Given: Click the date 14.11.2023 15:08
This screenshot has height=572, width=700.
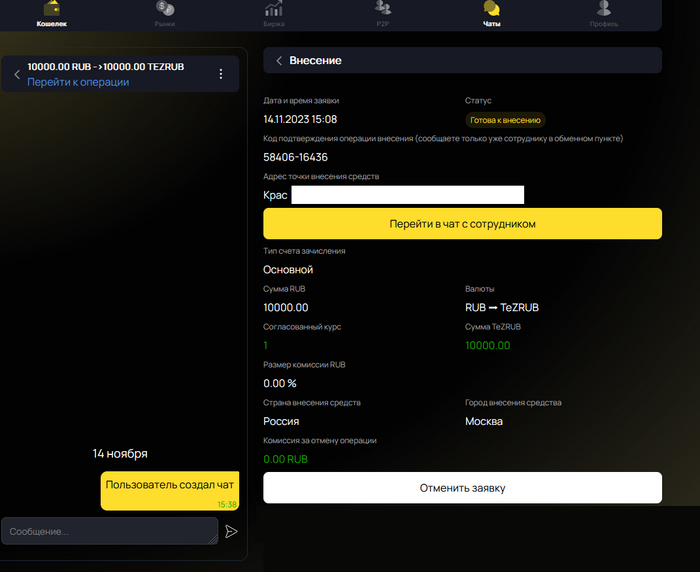Looking at the screenshot, I should [300, 119].
